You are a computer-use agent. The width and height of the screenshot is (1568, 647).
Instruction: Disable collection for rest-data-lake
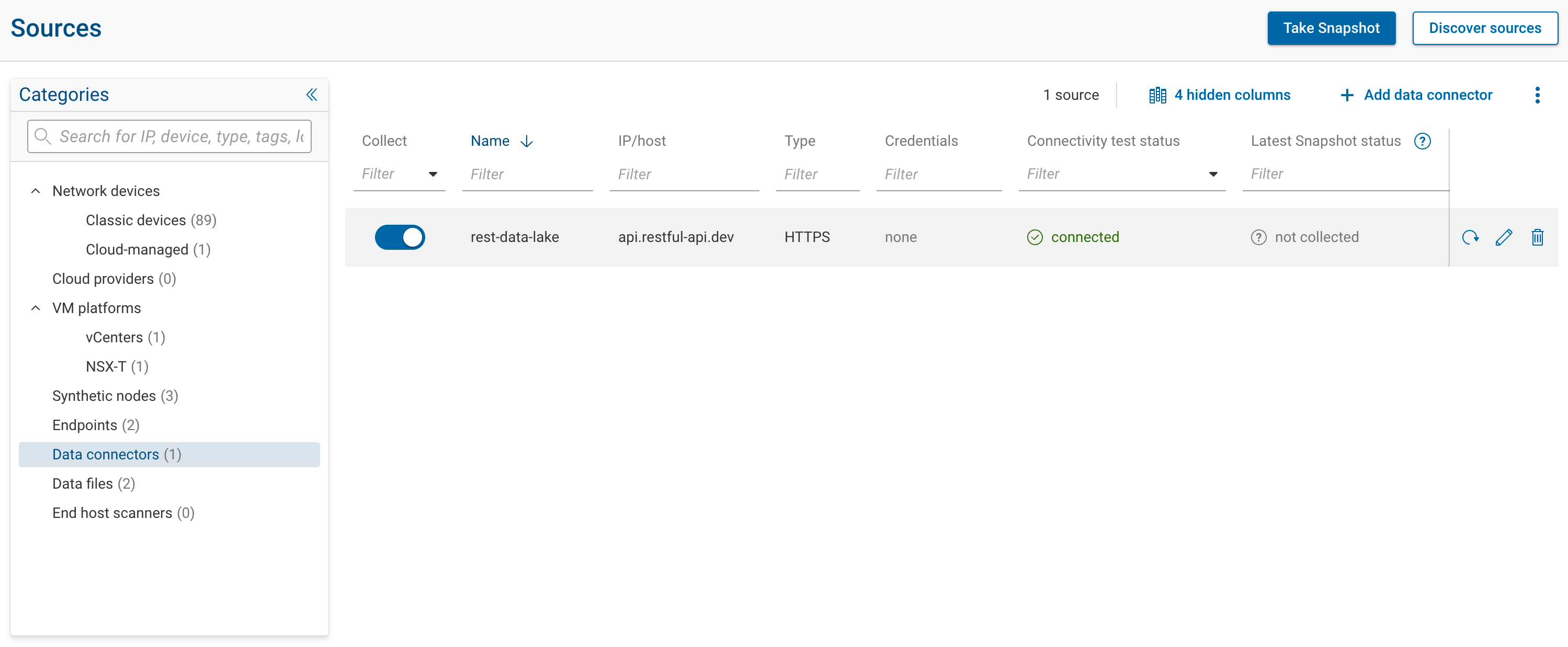pos(400,237)
